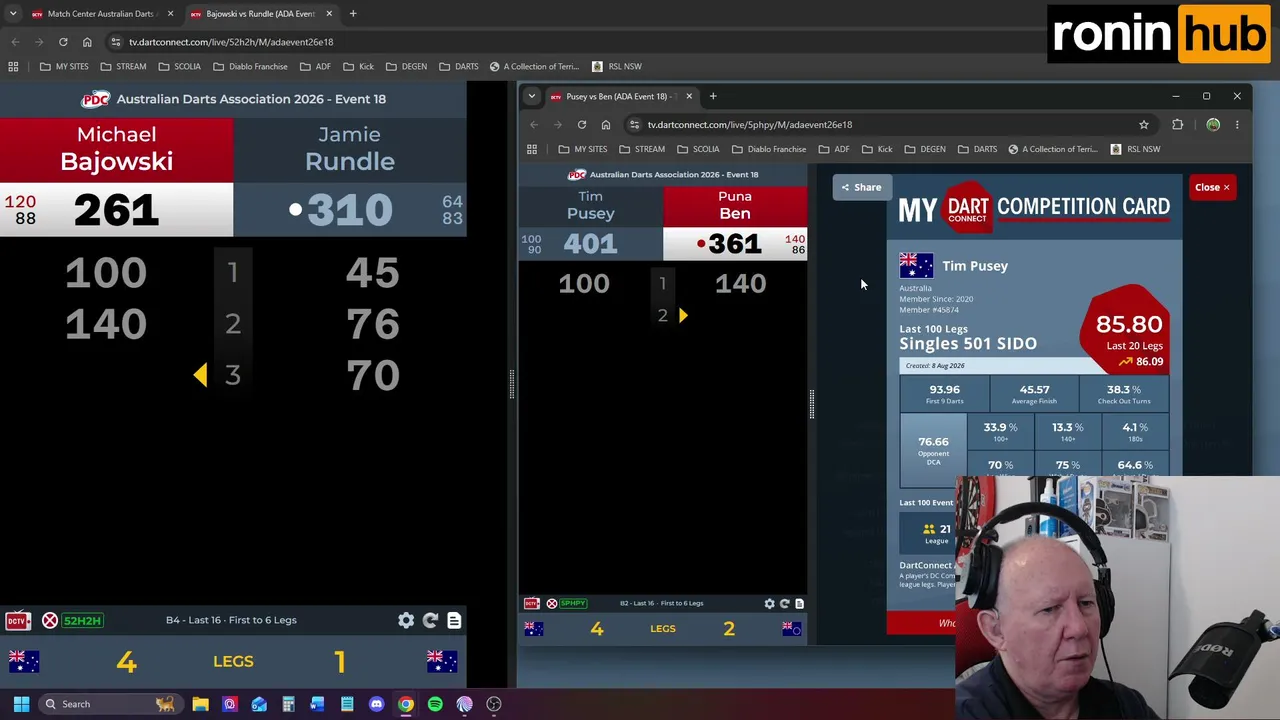Open Kick bookmark folder in back window
The width and height of the screenshot is (1280, 720).
[x=358, y=67]
